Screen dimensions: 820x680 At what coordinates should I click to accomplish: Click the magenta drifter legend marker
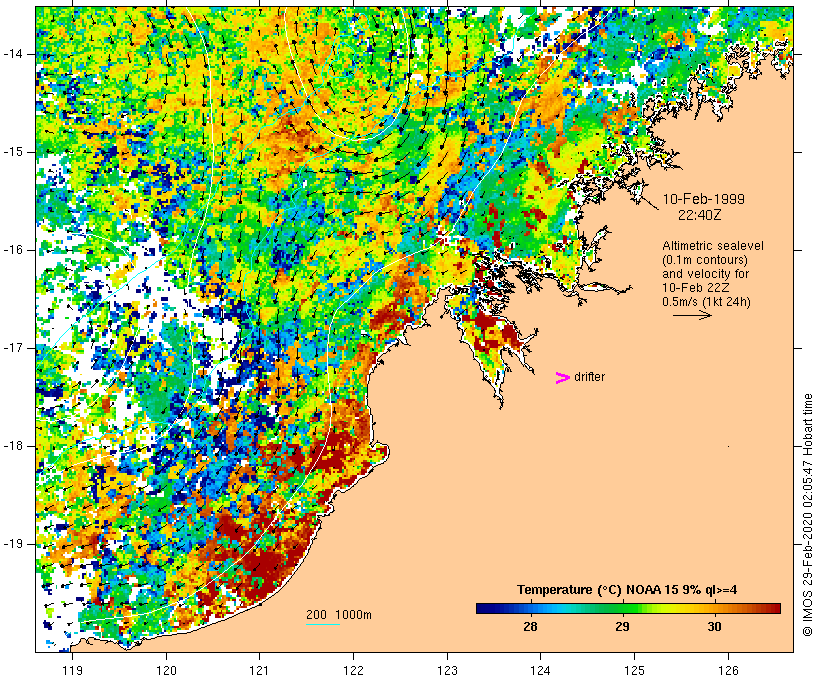point(563,378)
